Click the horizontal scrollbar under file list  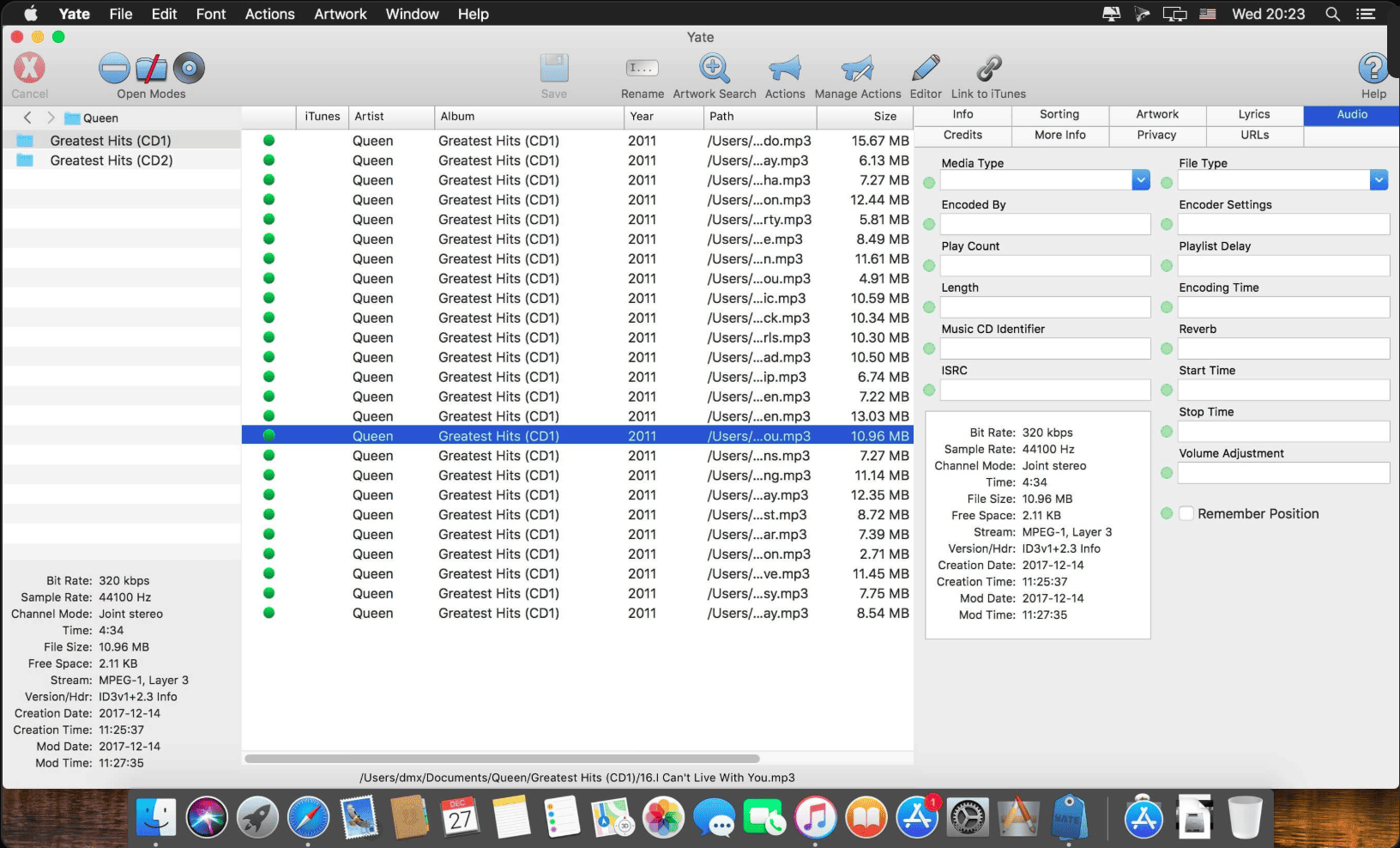(502, 759)
